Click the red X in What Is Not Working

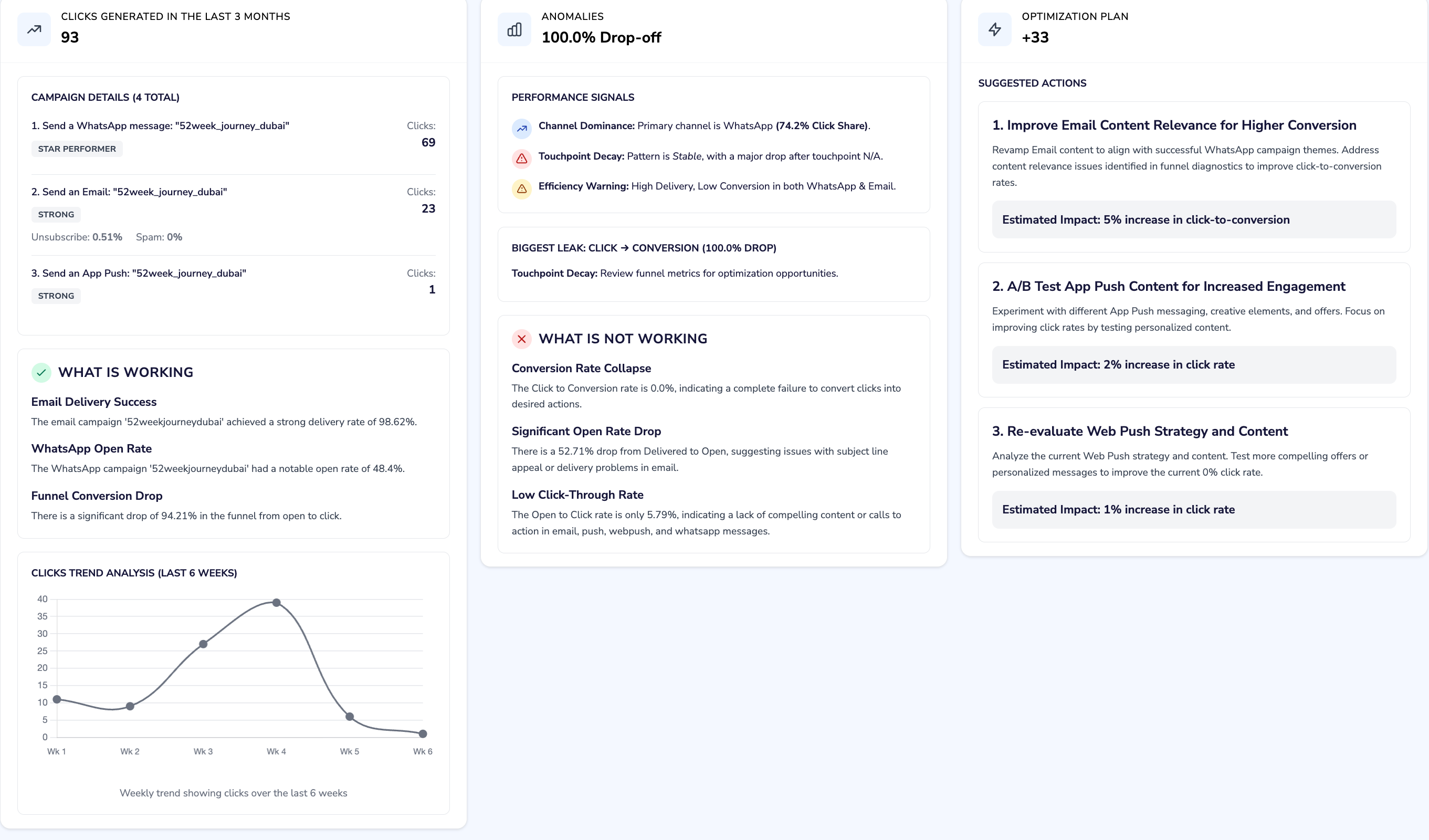[x=522, y=339]
